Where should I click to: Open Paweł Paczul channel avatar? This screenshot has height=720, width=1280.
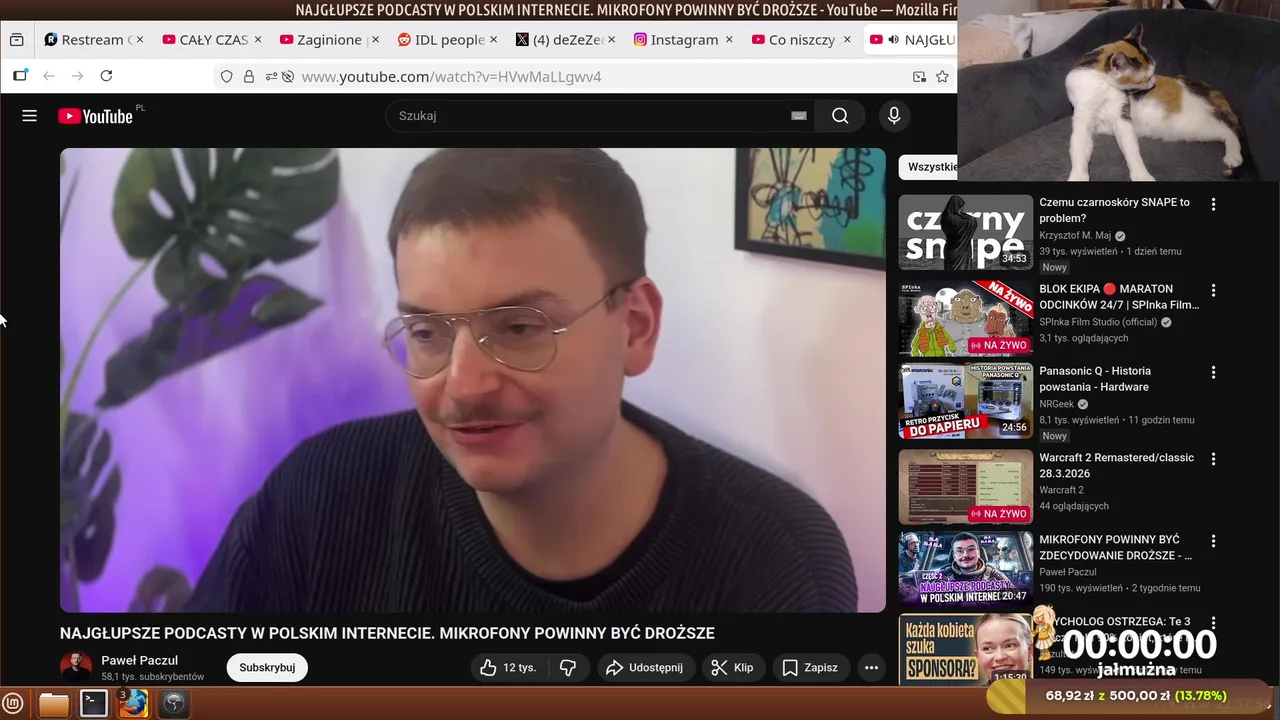pyautogui.click(x=76, y=668)
